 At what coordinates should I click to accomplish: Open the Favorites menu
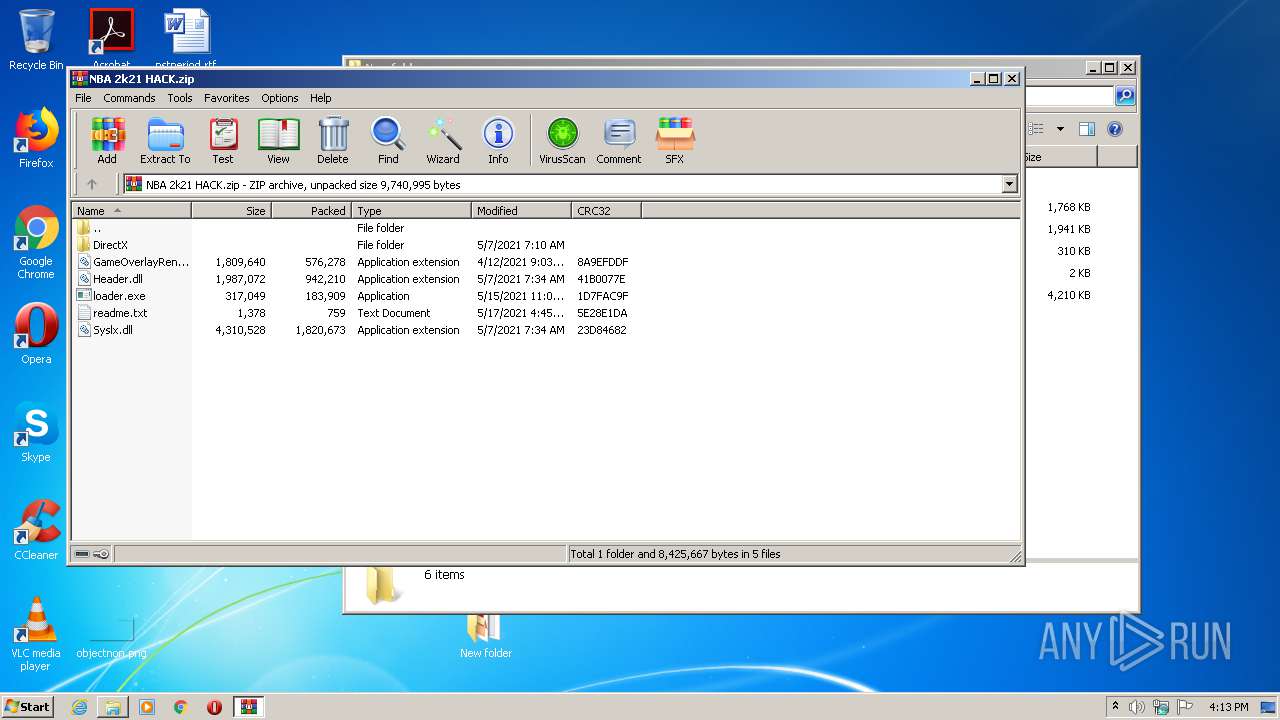(227, 98)
